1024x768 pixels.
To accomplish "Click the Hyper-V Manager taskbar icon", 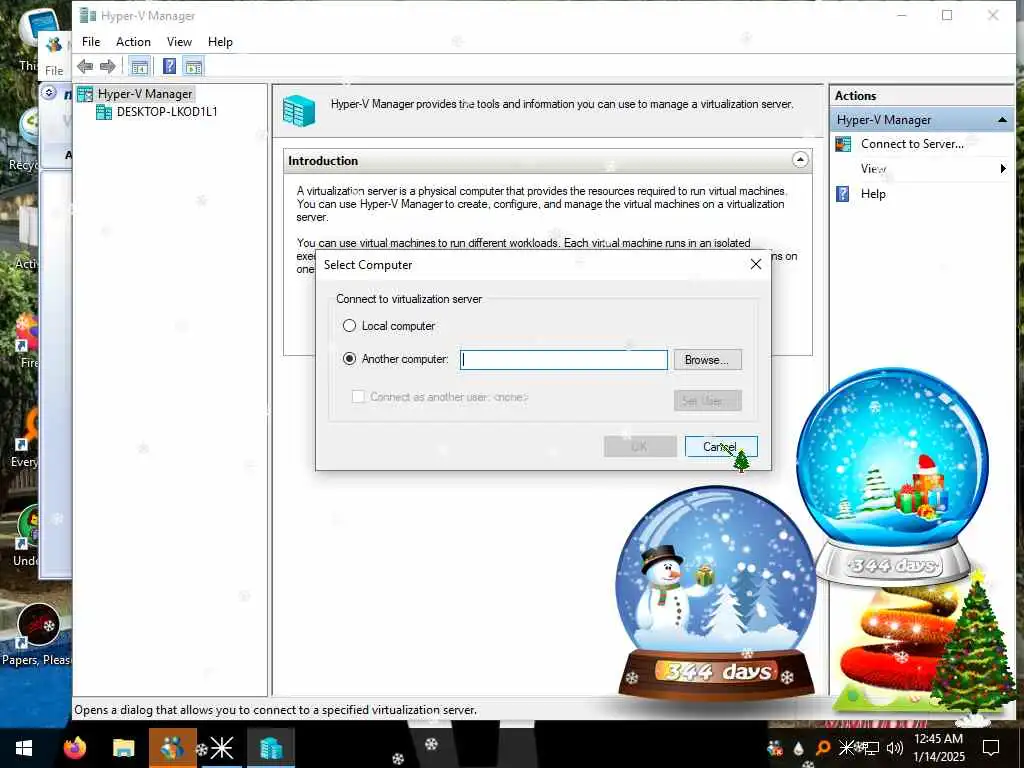I will tap(270, 748).
